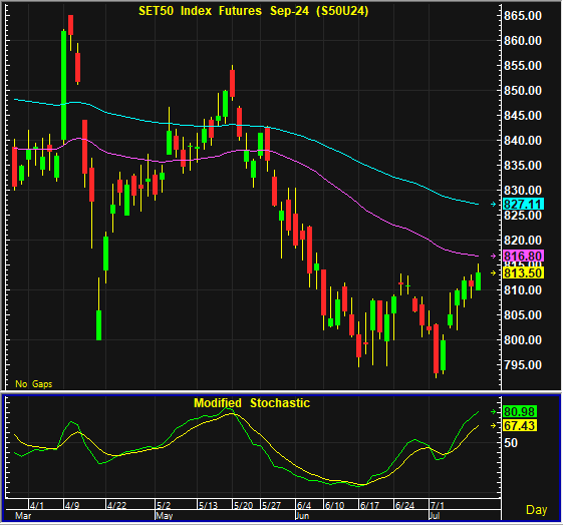Click the 865.00 price axis label

523,16
